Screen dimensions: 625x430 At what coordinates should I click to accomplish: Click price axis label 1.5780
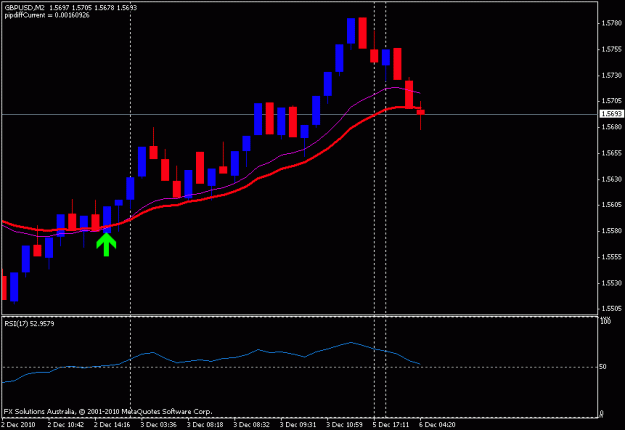click(611, 24)
